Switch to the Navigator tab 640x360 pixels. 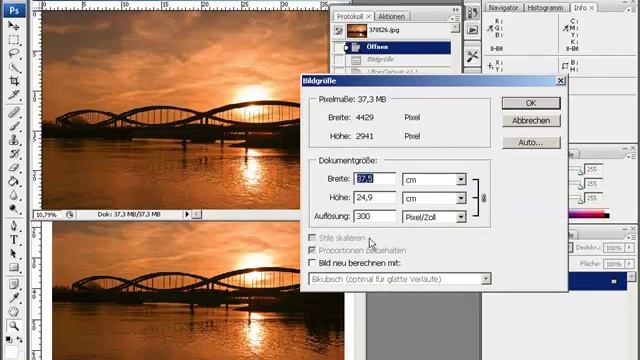[503, 8]
